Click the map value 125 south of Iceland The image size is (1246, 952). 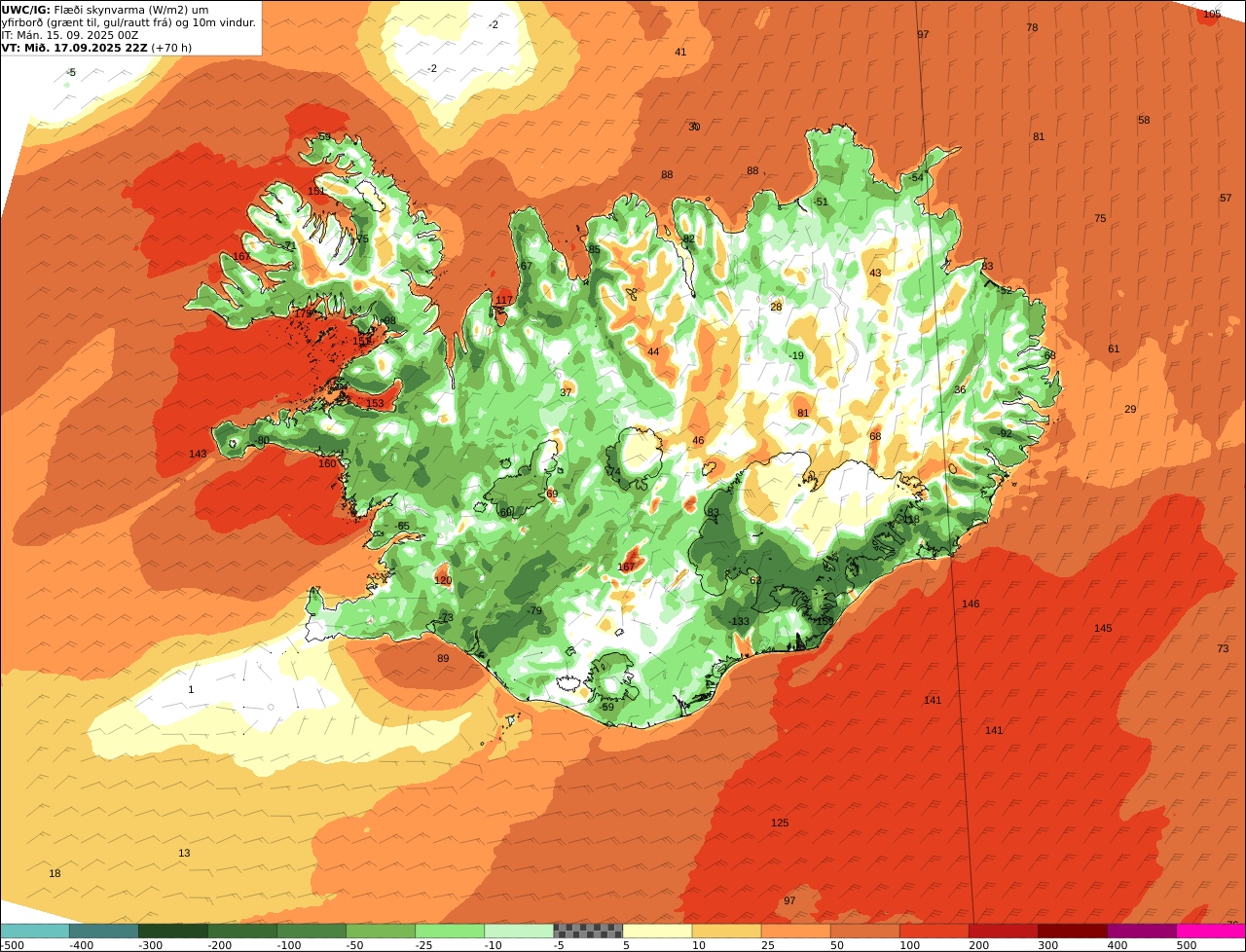pos(780,823)
